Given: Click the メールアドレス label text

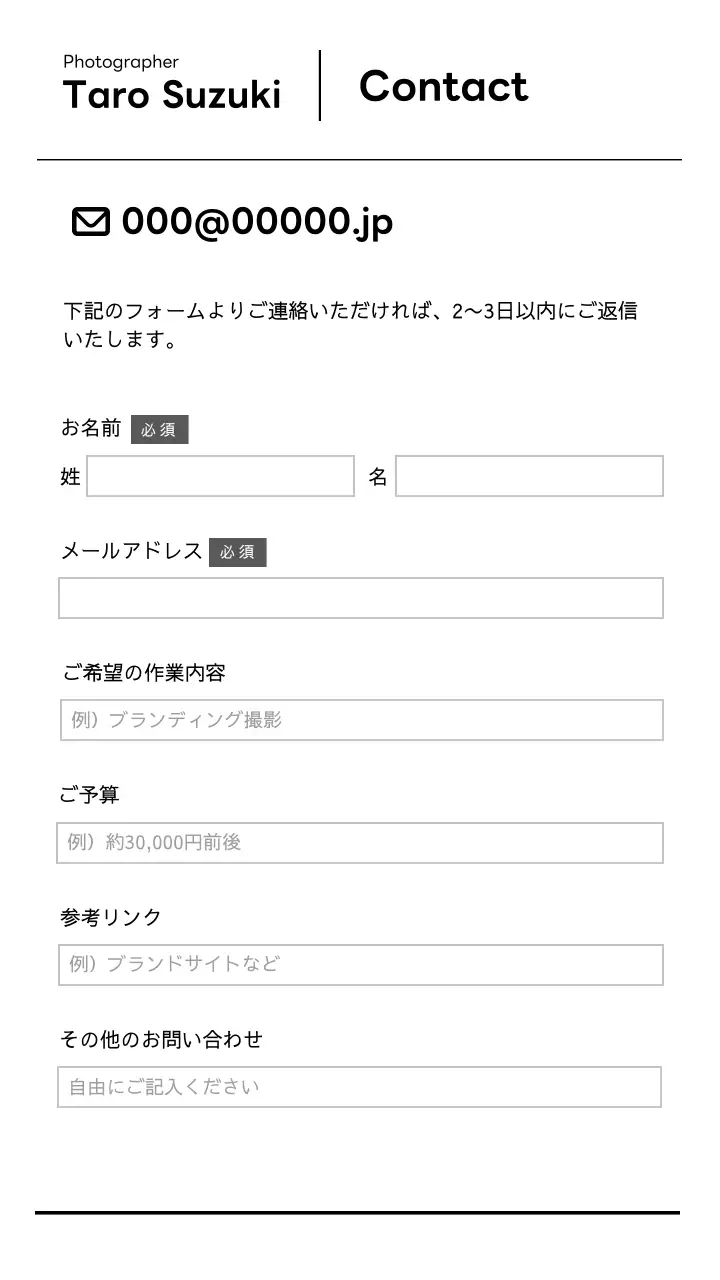Looking at the screenshot, I should pos(131,551).
